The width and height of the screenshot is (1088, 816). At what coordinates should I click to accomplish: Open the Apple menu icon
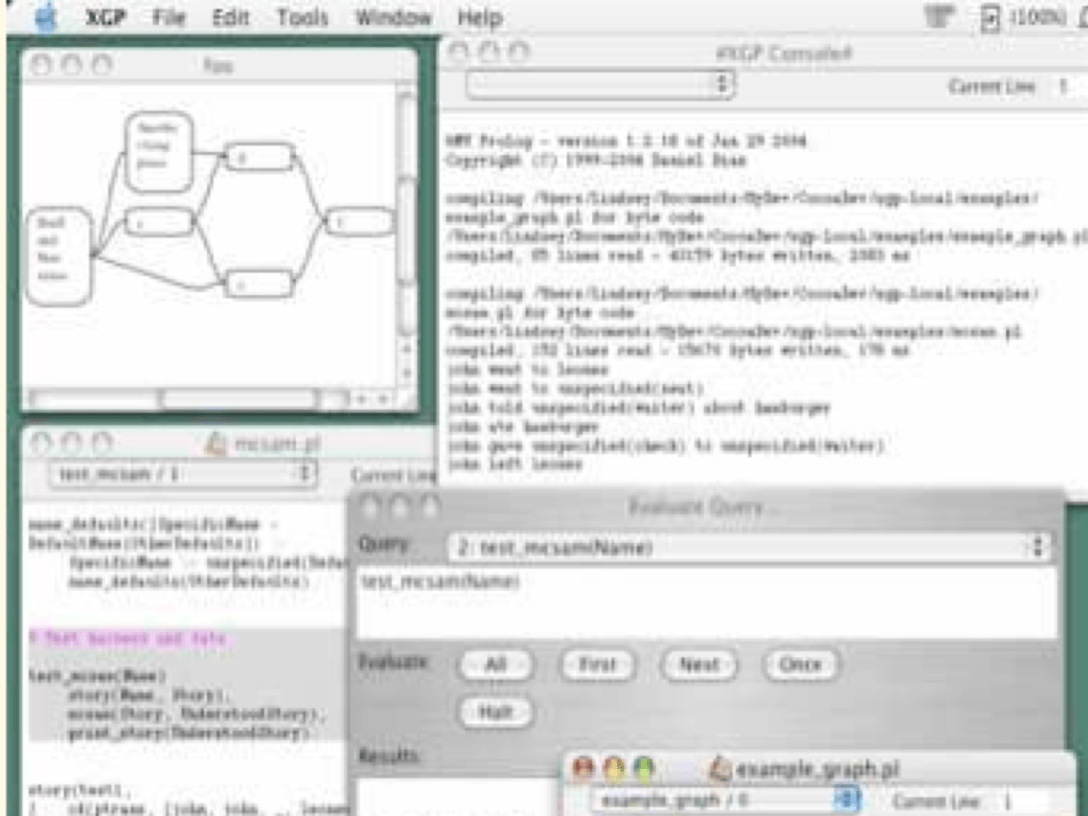[47, 17]
